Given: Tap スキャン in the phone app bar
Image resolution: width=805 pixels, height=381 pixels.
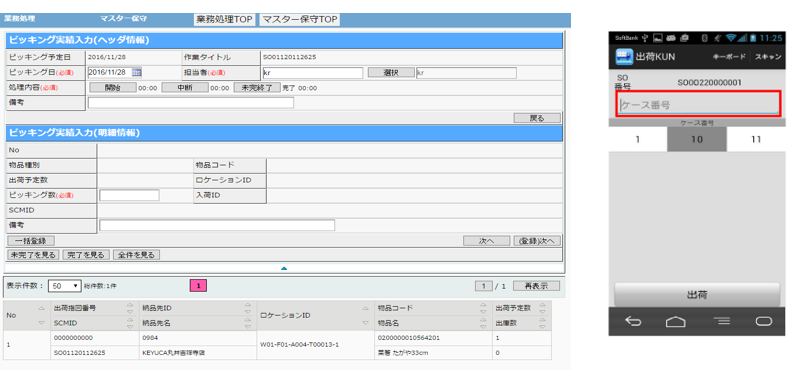Looking at the screenshot, I should pos(768,56).
